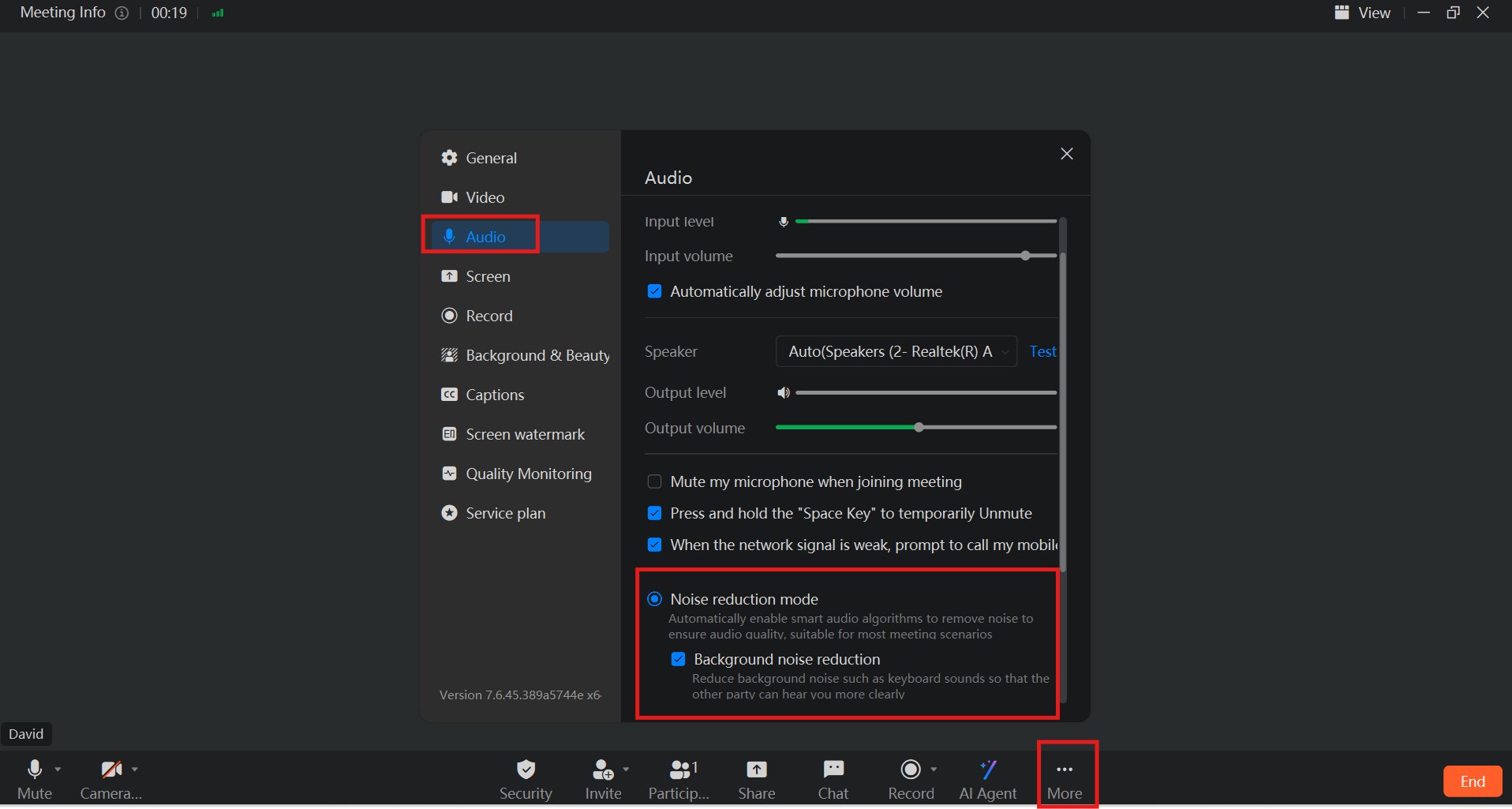Screen dimensions: 1512x809
Task: Minimize the meeting window
Action: 1424,13
